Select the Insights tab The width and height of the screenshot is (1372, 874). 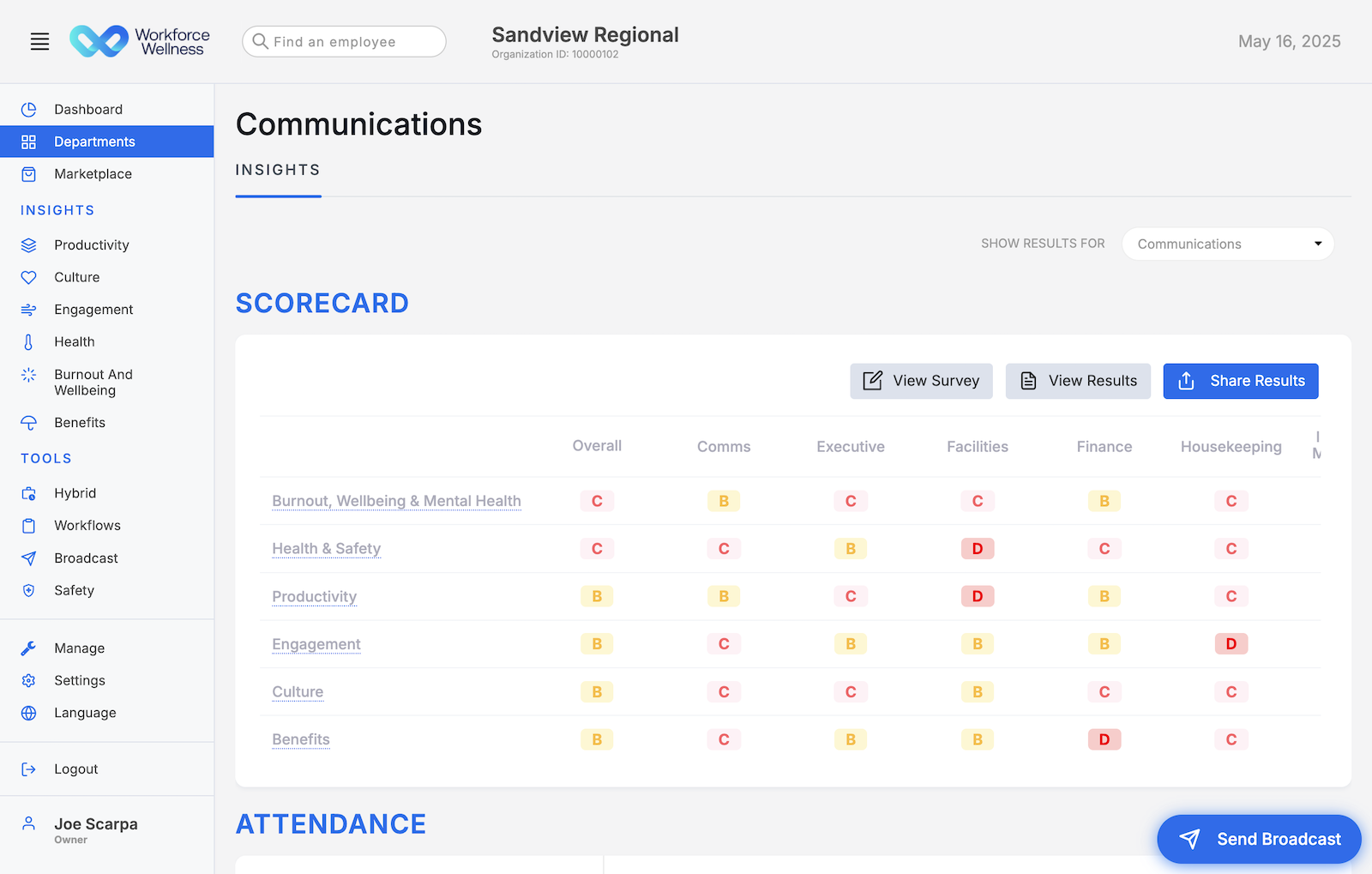click(278, 171)
